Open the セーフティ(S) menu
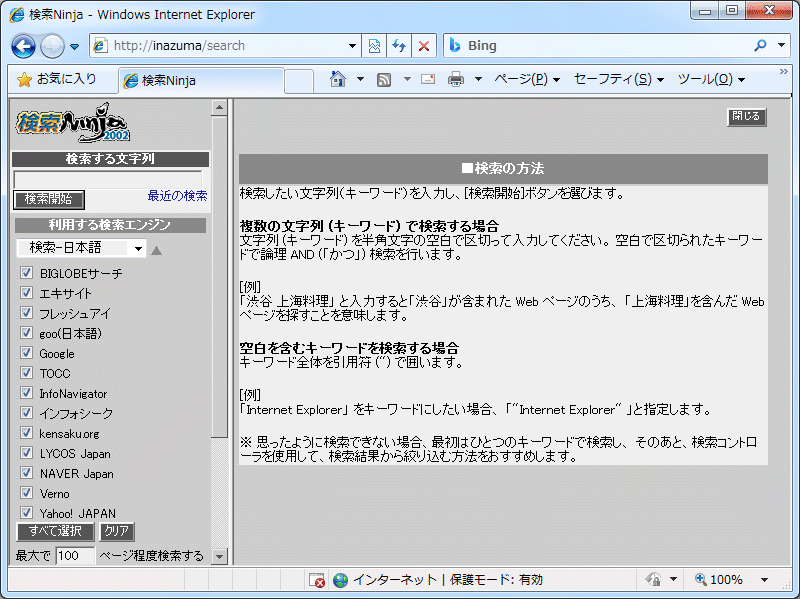800x599 pixels. point(618,79)
